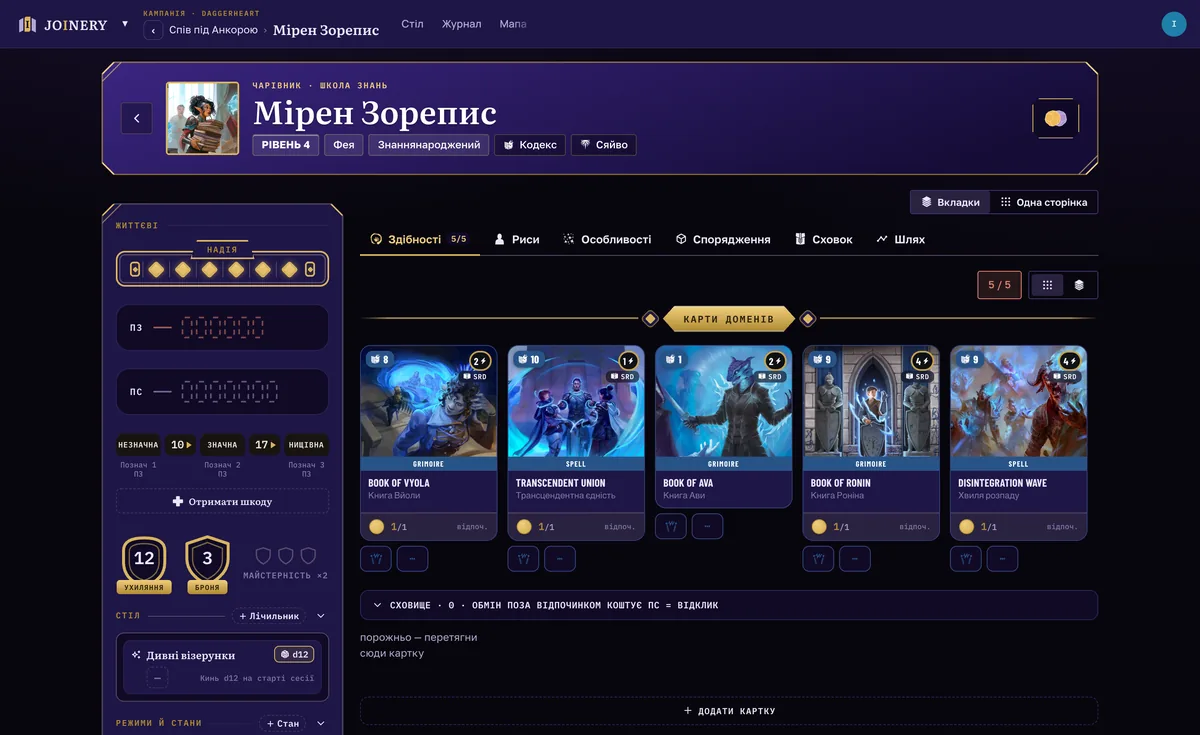Click the hand icon under Book of Ronin
The image size is (1200, 735).
pos(819,559)
